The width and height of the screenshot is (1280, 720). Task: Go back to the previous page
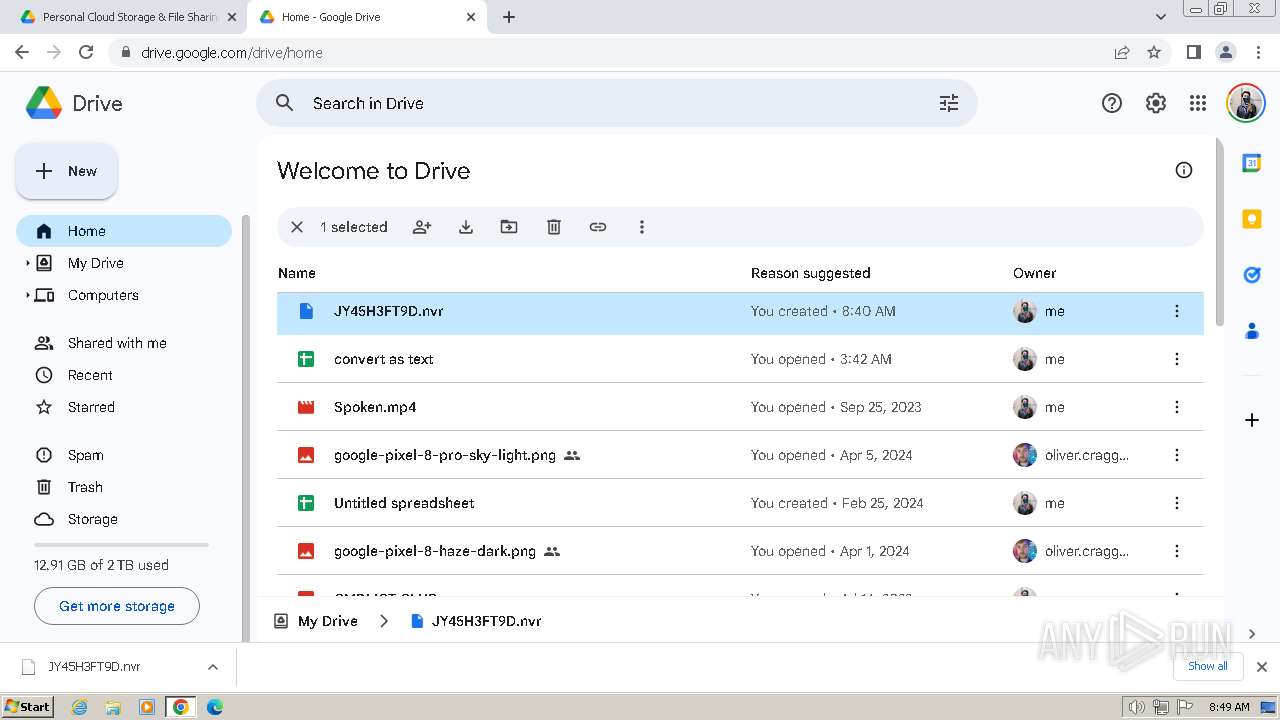pyautogui.click(x=22, y=52)
